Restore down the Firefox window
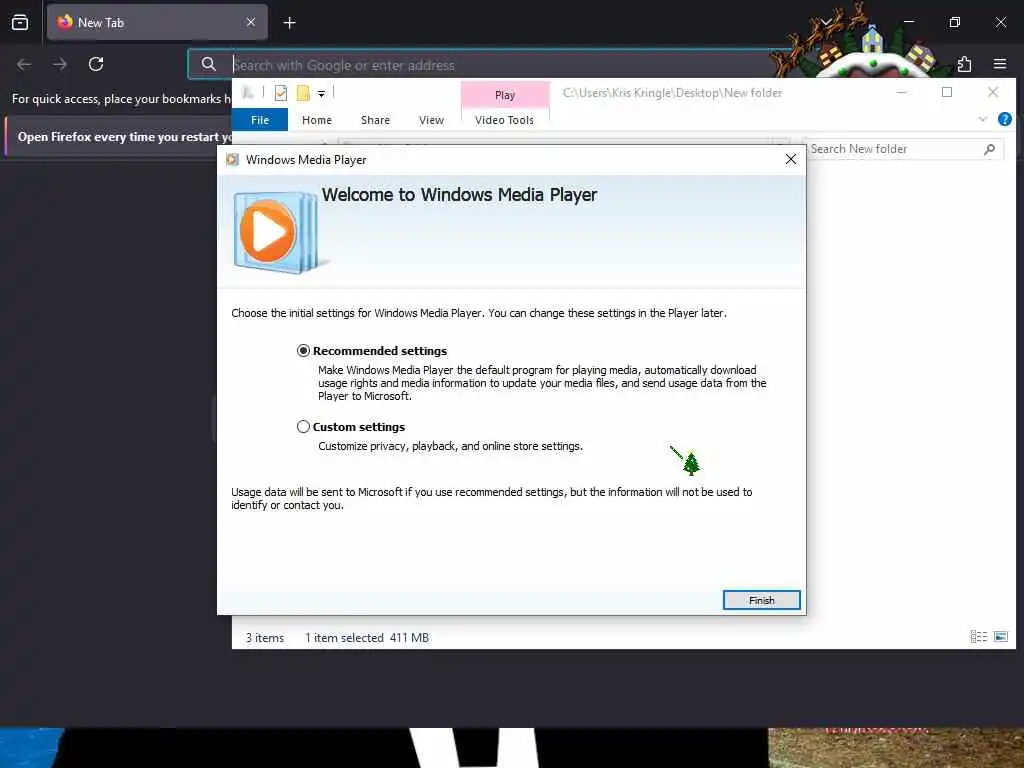 954,22
